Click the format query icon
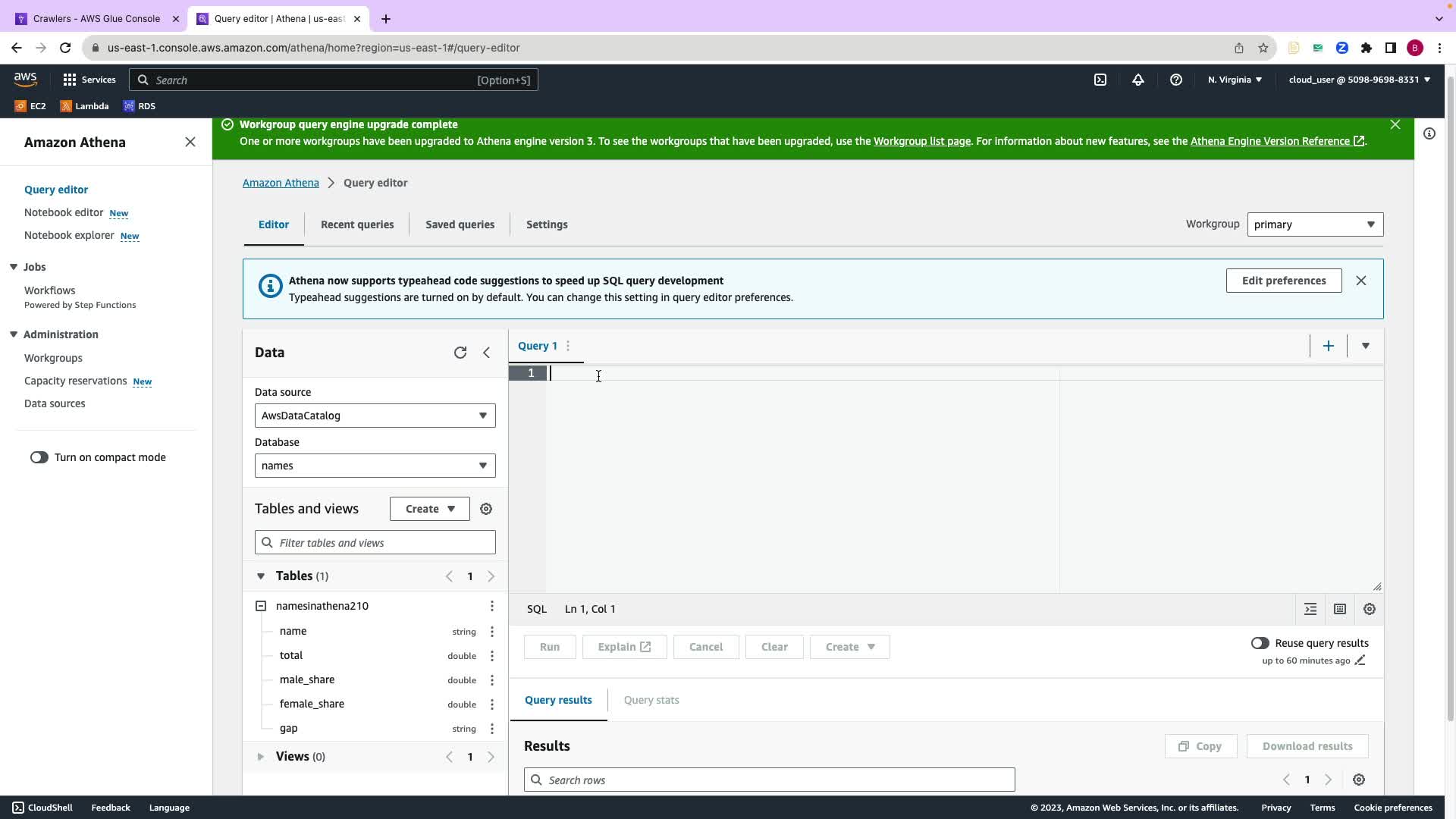 click(1310, 609)
